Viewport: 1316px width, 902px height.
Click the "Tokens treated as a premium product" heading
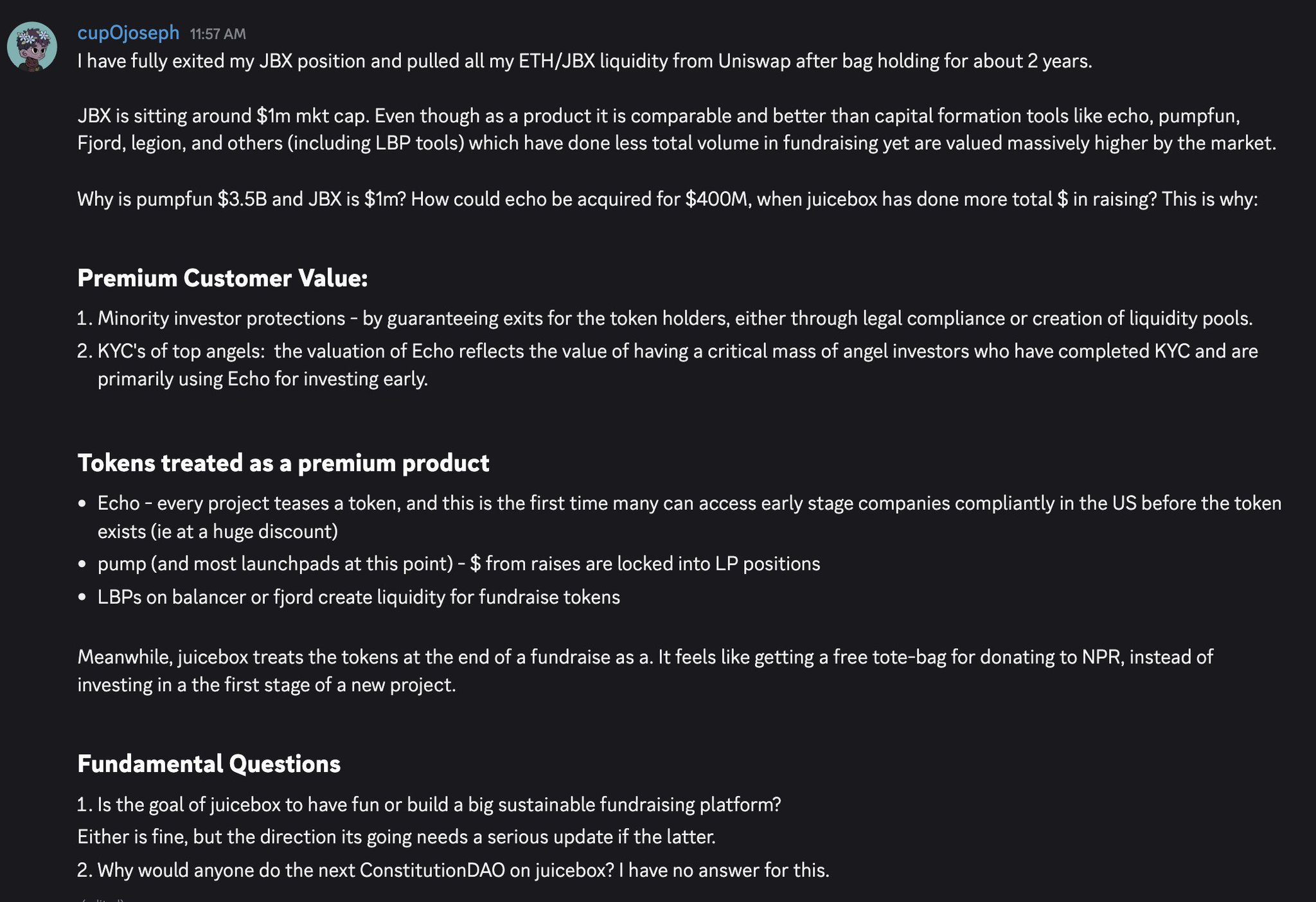coord(283,463)
